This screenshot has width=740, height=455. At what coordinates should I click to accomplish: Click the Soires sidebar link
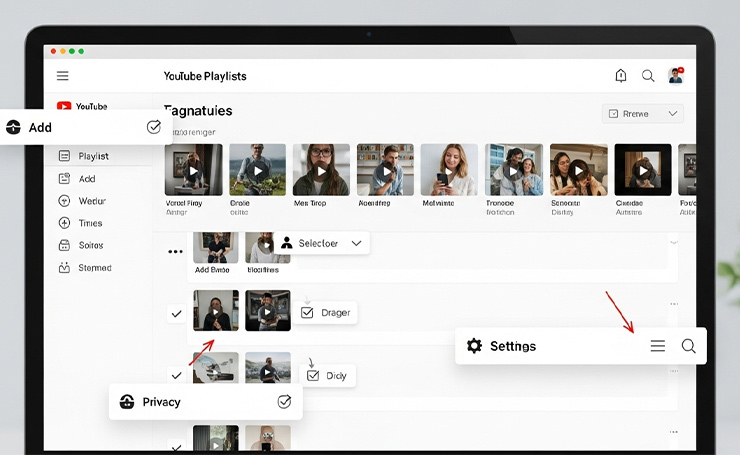click(90, 245)
